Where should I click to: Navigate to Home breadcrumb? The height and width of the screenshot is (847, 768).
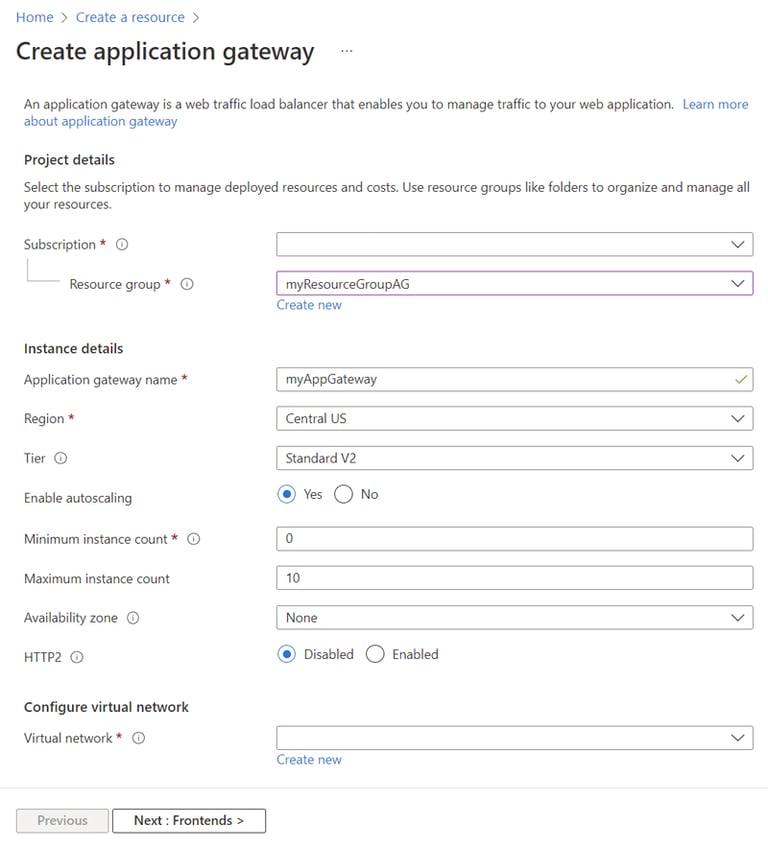pyautogui.click(x=34, y=17)
